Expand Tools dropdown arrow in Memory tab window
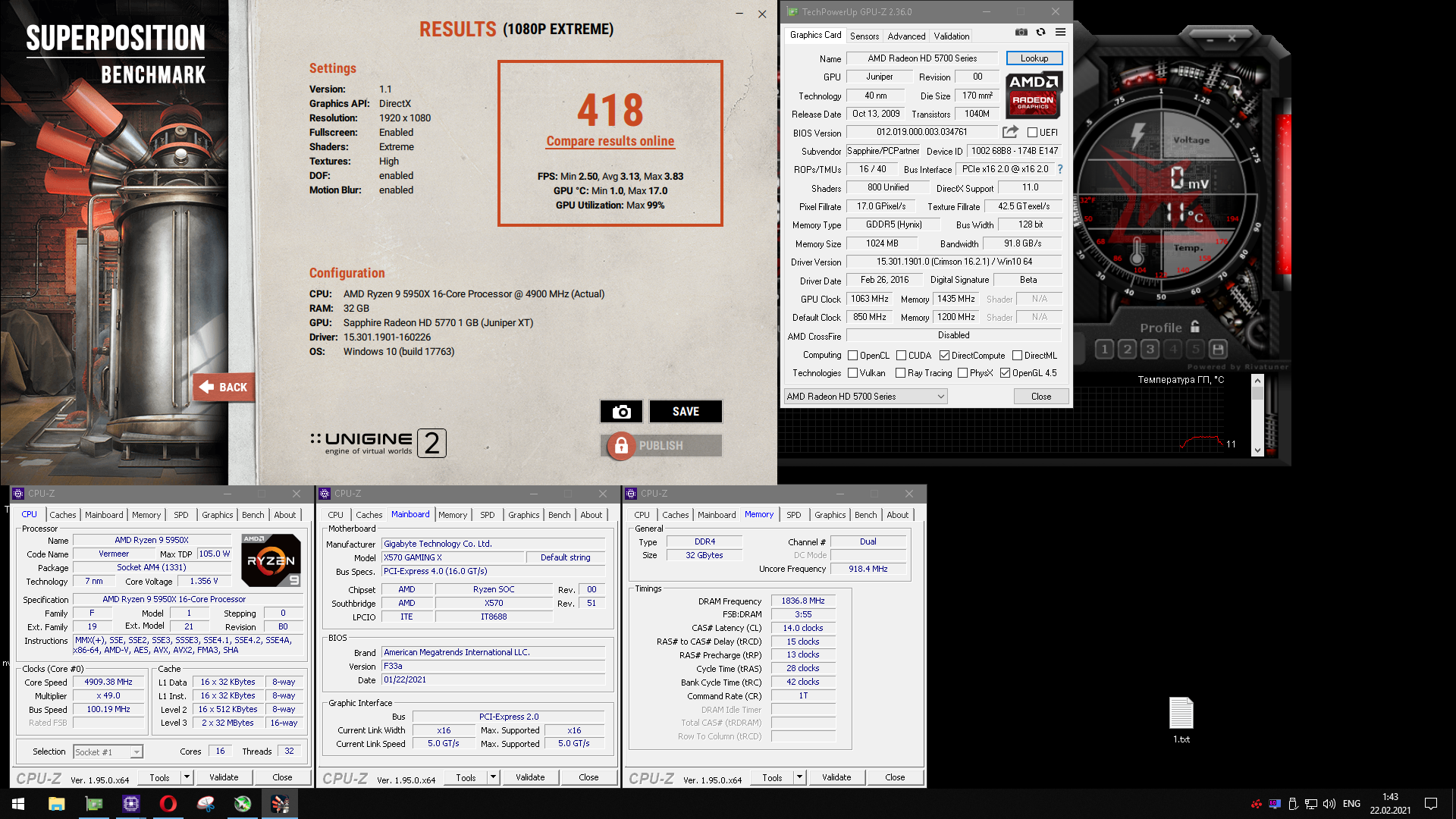Image resolution: width=1456 pixels, height=819 pixels. click(x=799, y=777)
